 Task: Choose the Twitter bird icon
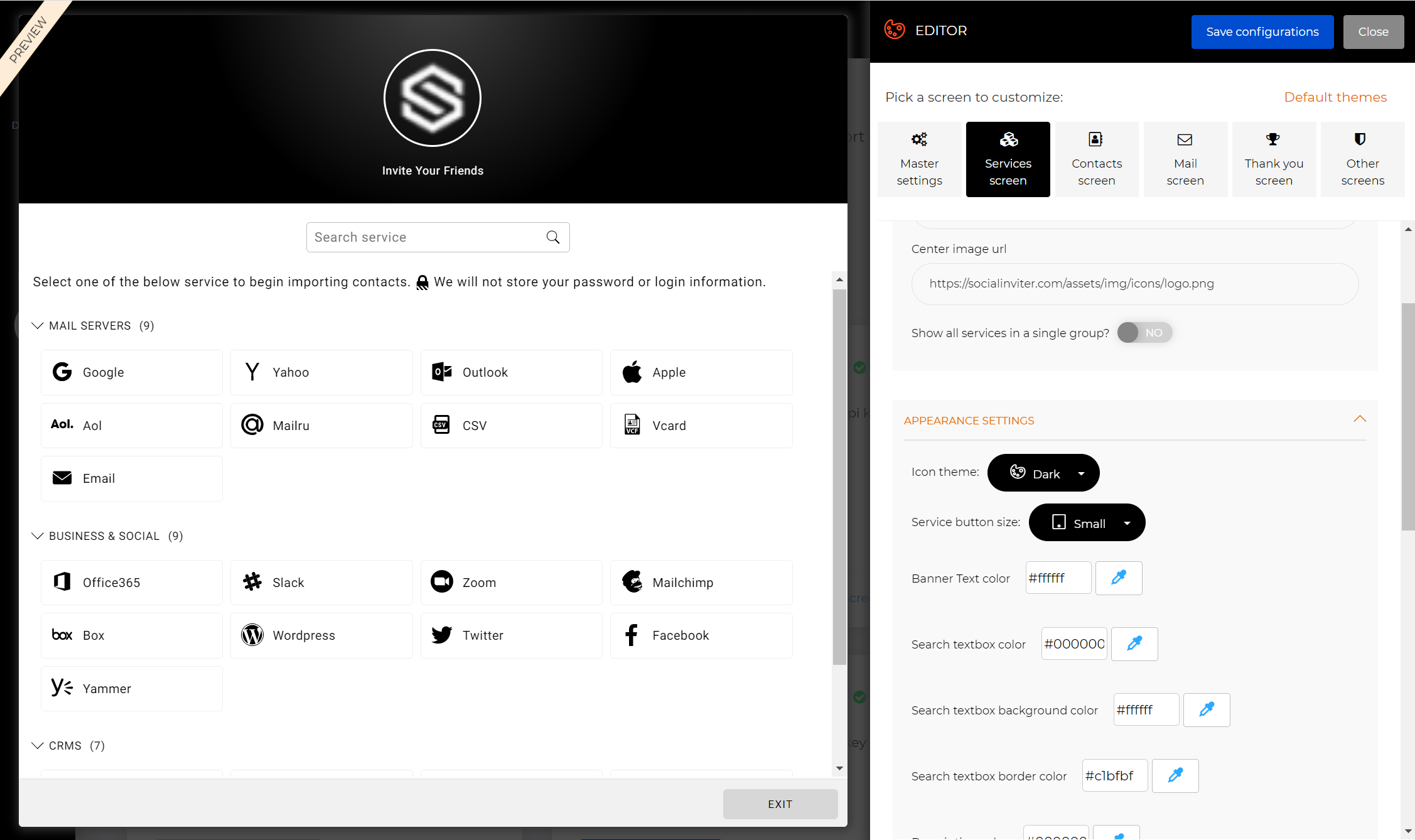(442, 635)
